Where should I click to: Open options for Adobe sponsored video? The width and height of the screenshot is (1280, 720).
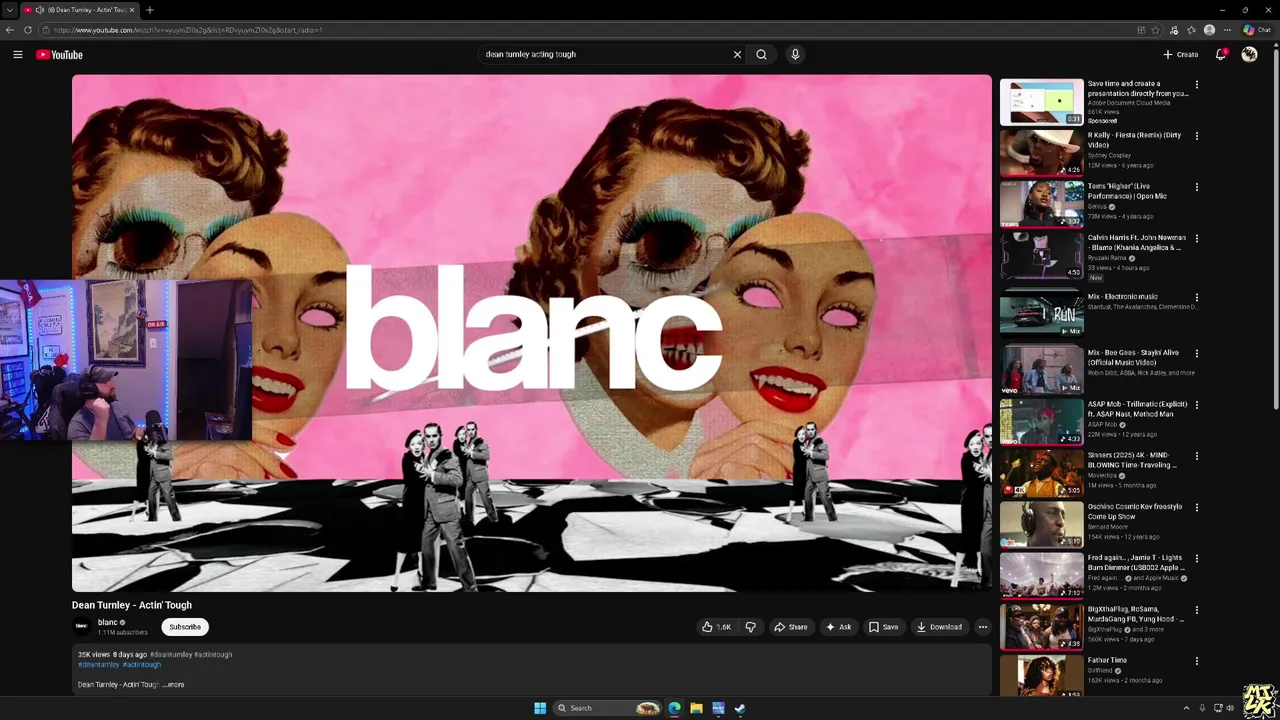pyautogui.click(x=1196, y=85)
